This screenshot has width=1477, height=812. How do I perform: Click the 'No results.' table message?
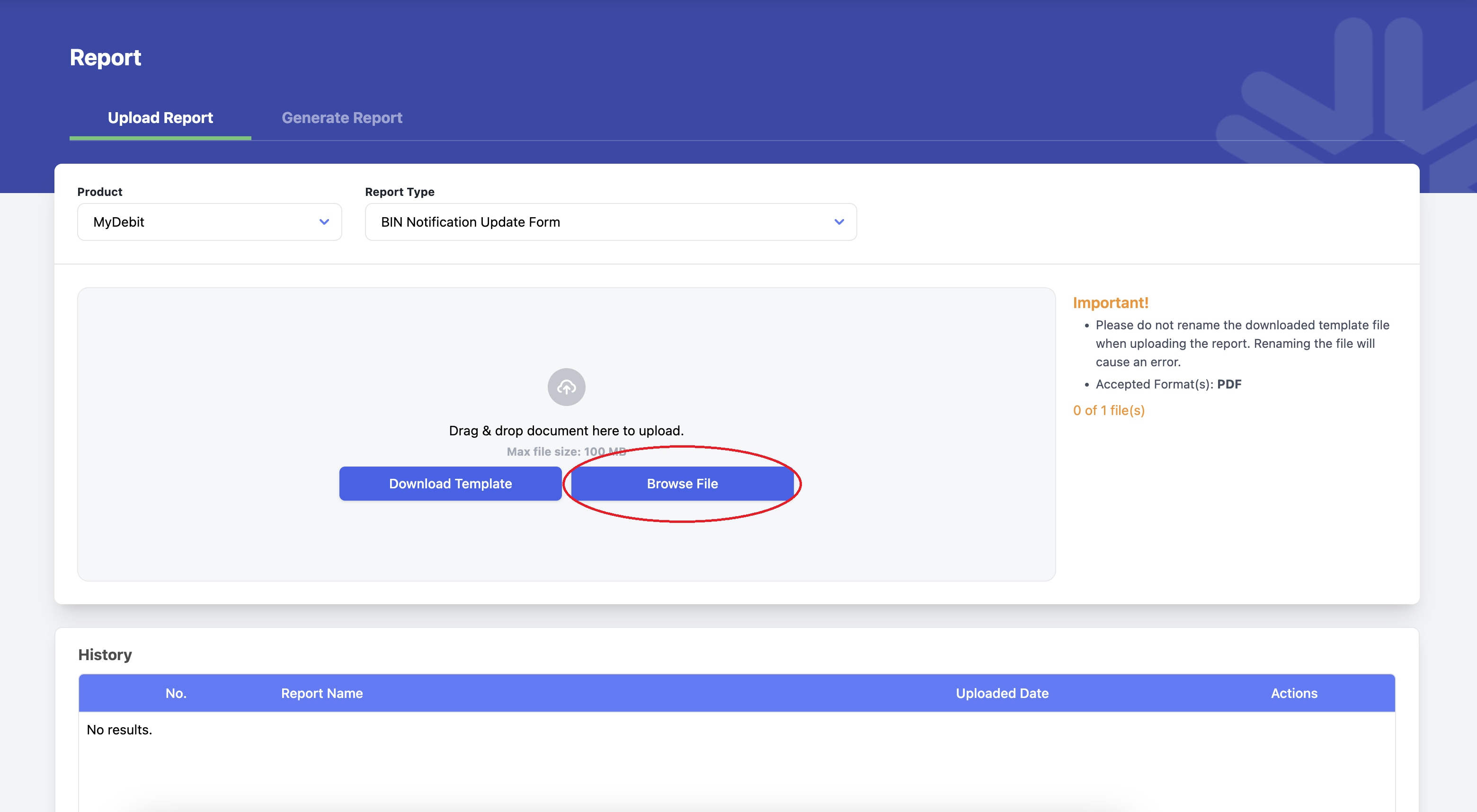(x=119, y=730)
